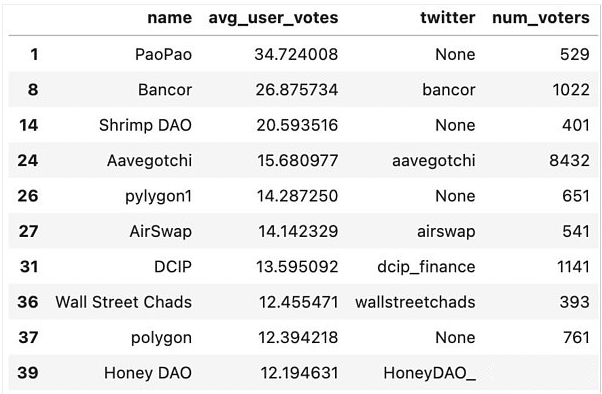Screen dimensions: 602x394
Task: Click row index 31
Action: 29,267
